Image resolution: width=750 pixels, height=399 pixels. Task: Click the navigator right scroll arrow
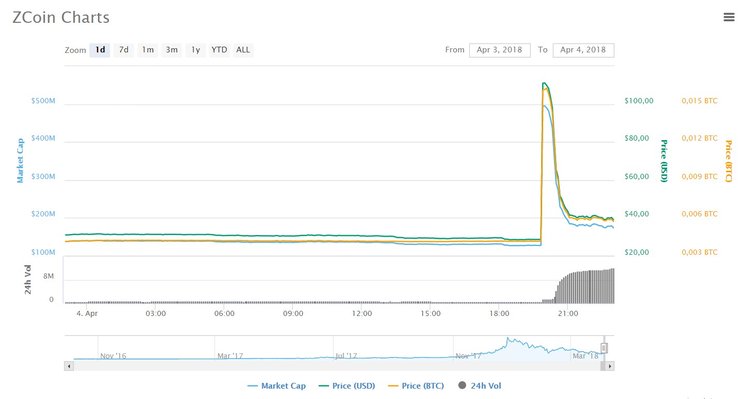[x=610, y=366]
